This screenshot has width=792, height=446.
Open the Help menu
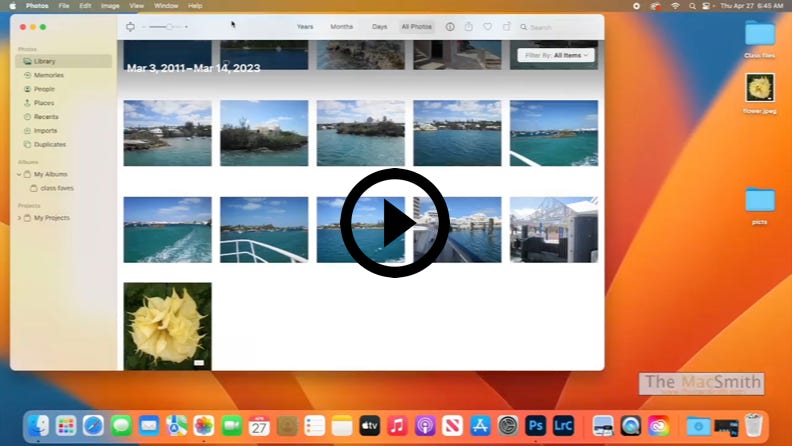[195, 6]
